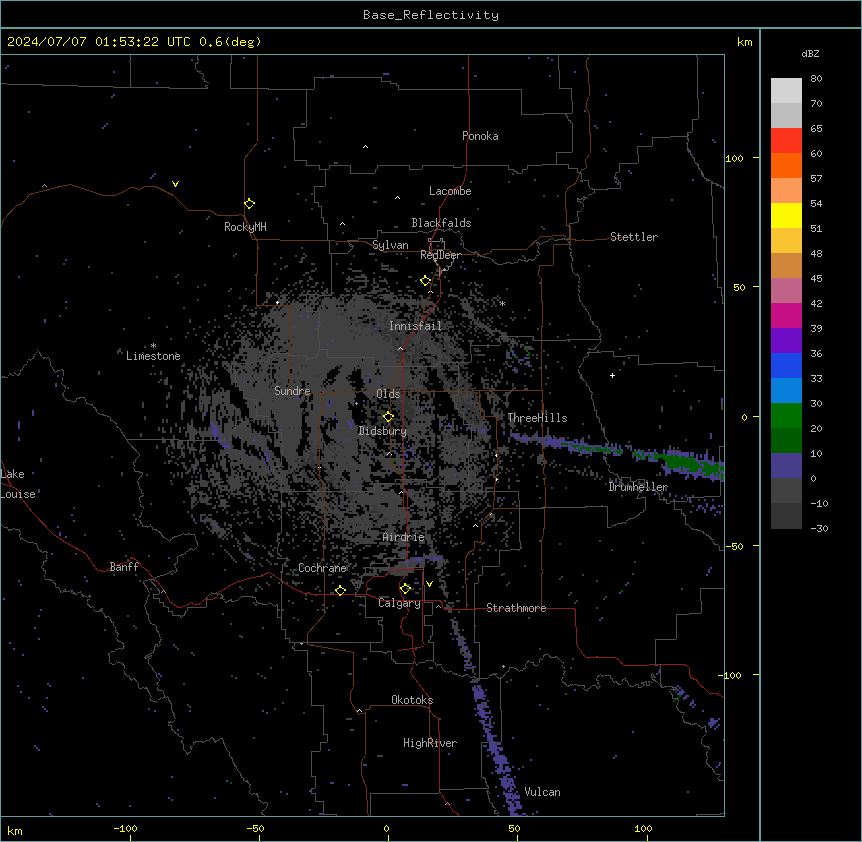Click the Sundre label

pyautogui.click(x=292, y=391)
